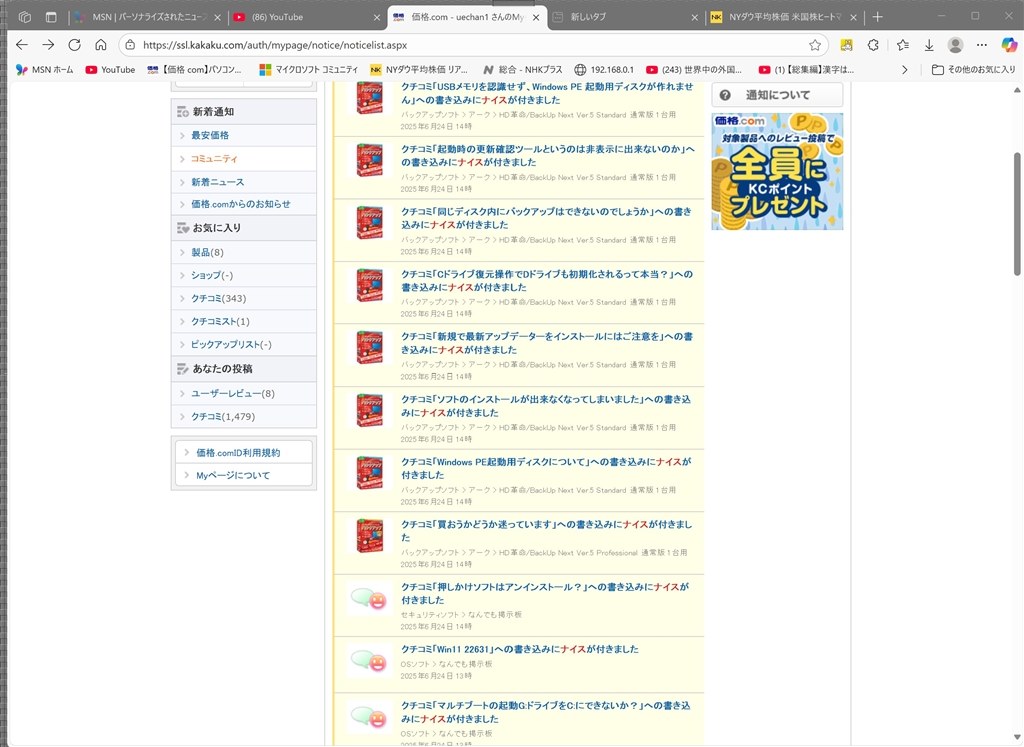Open the ピックアップリスト(-) link
The height and width of the screenshot is (747, 1024).
[x=231, y=344]
